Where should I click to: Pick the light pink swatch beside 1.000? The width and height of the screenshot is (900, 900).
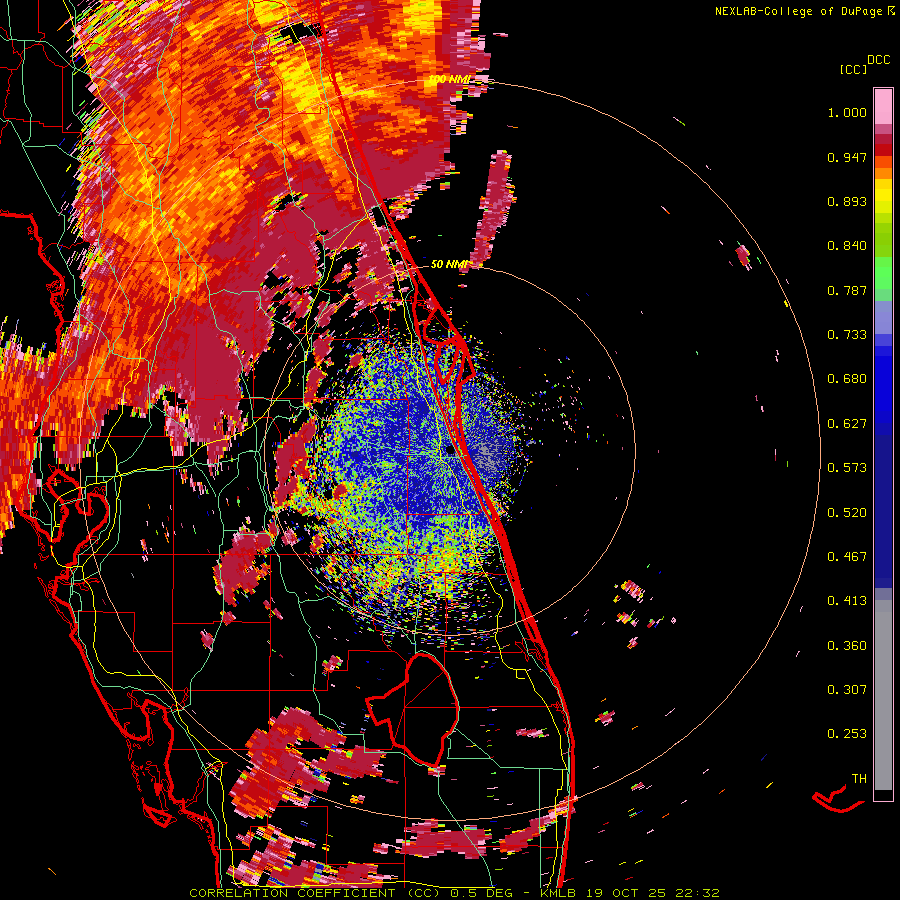883,106
